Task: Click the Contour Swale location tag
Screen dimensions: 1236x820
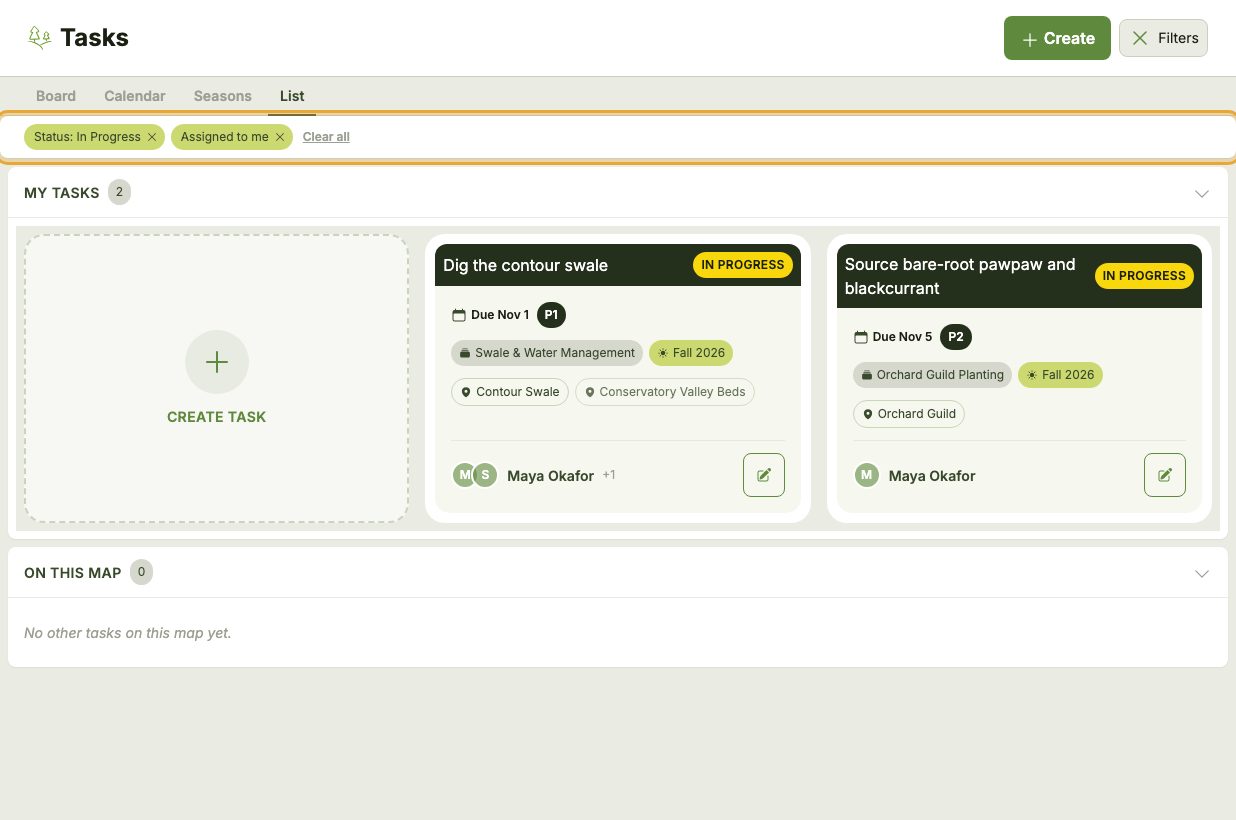Action: pyautogui.click(x=510, y=392)
